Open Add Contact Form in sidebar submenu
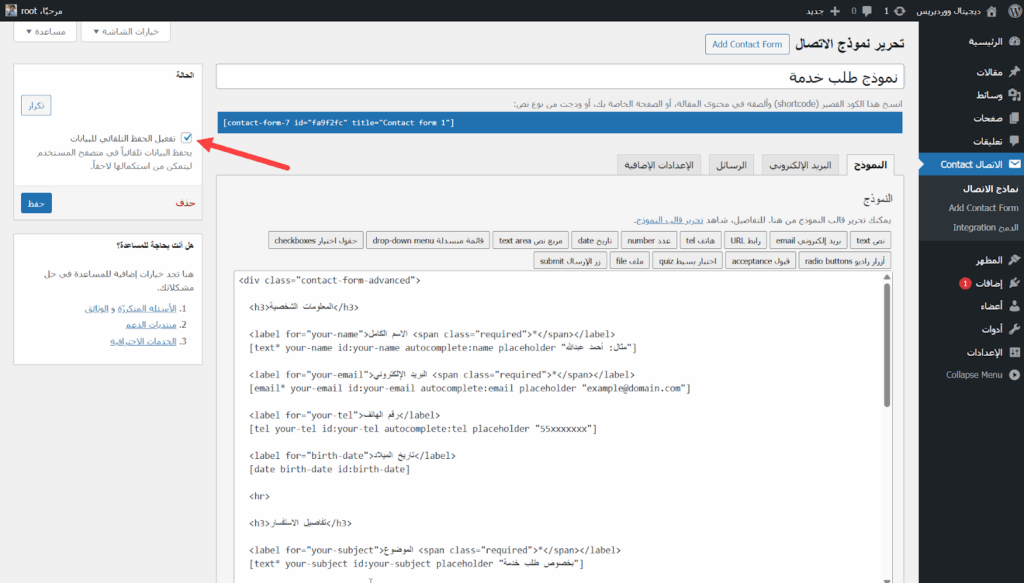The image size is (1024, 583). (x=983, y=208)
